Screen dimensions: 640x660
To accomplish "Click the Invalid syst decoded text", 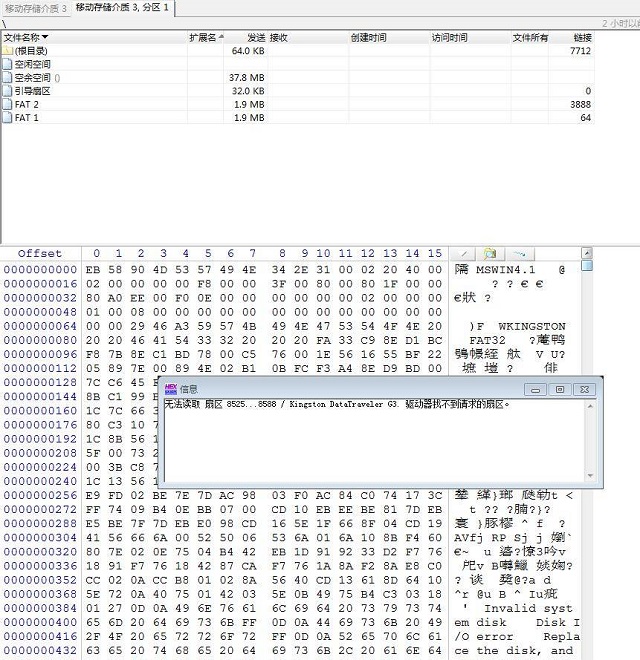I will [x=528, y=609].
